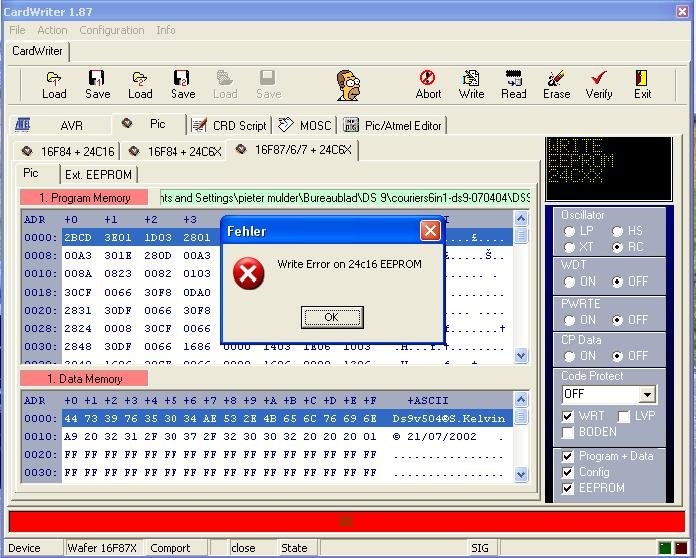Switch to the Ext. EEPROM sub-tab

99,175
